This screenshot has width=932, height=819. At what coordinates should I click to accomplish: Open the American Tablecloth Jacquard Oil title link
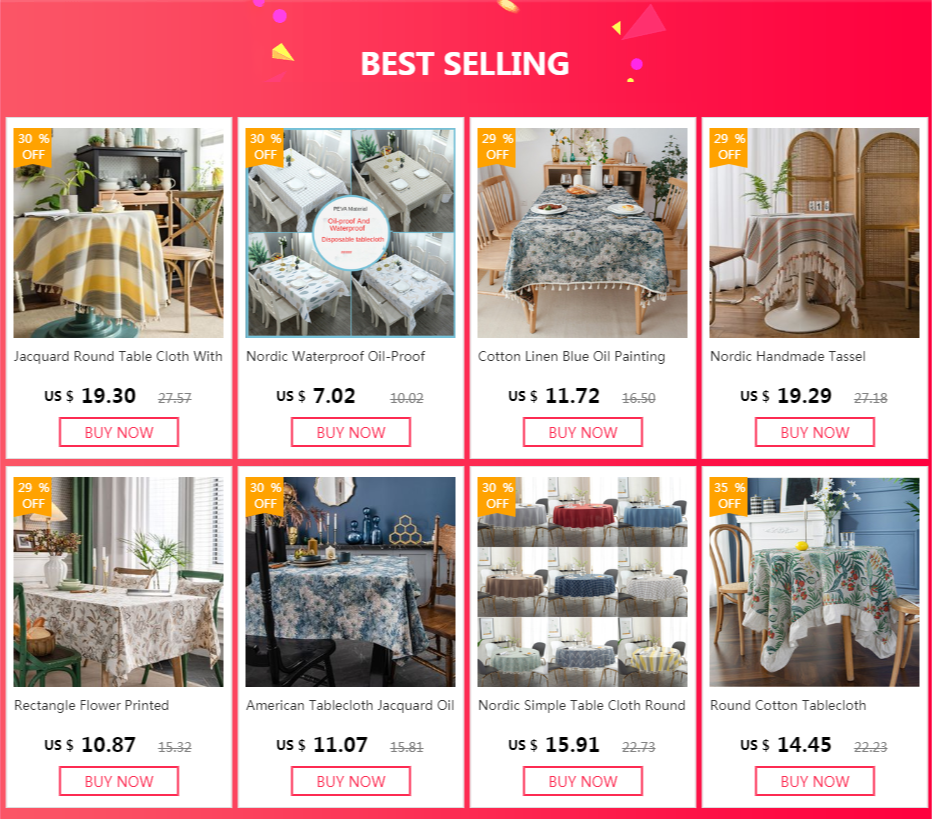(350, 705)
